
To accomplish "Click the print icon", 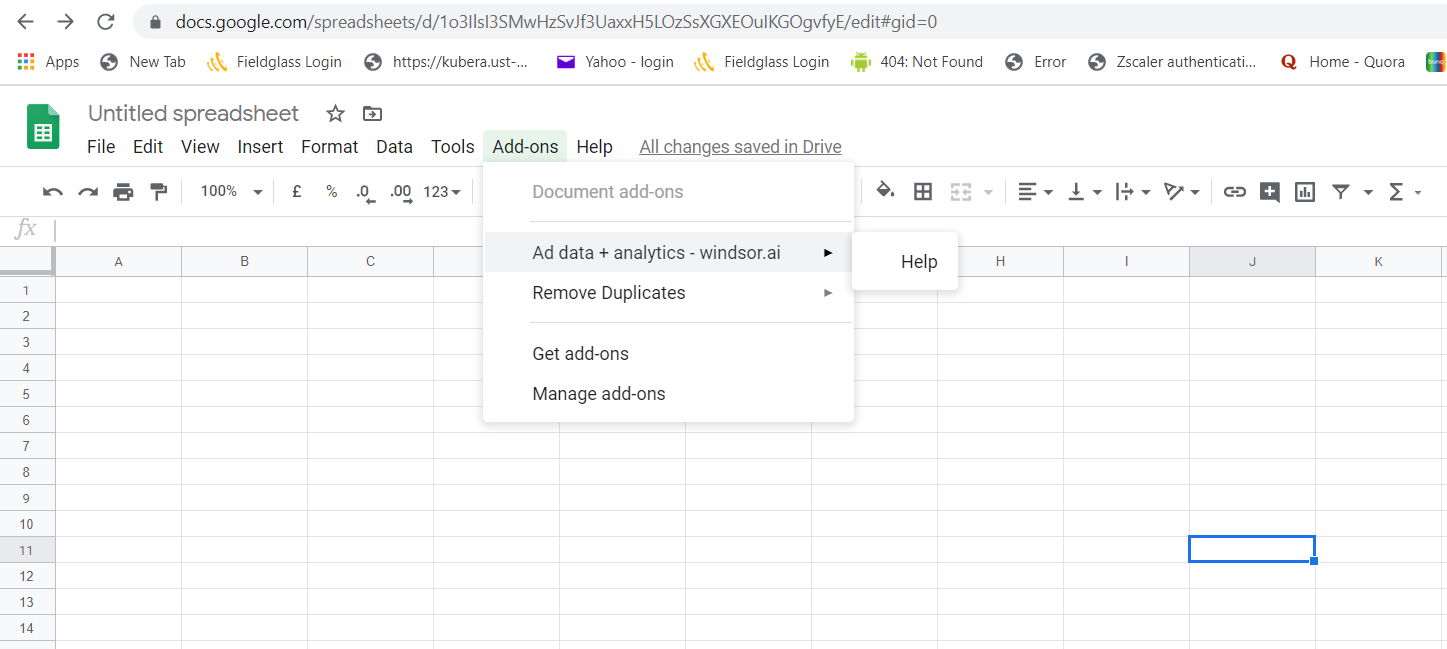I will pyautogui.click(x=123, y=192).
